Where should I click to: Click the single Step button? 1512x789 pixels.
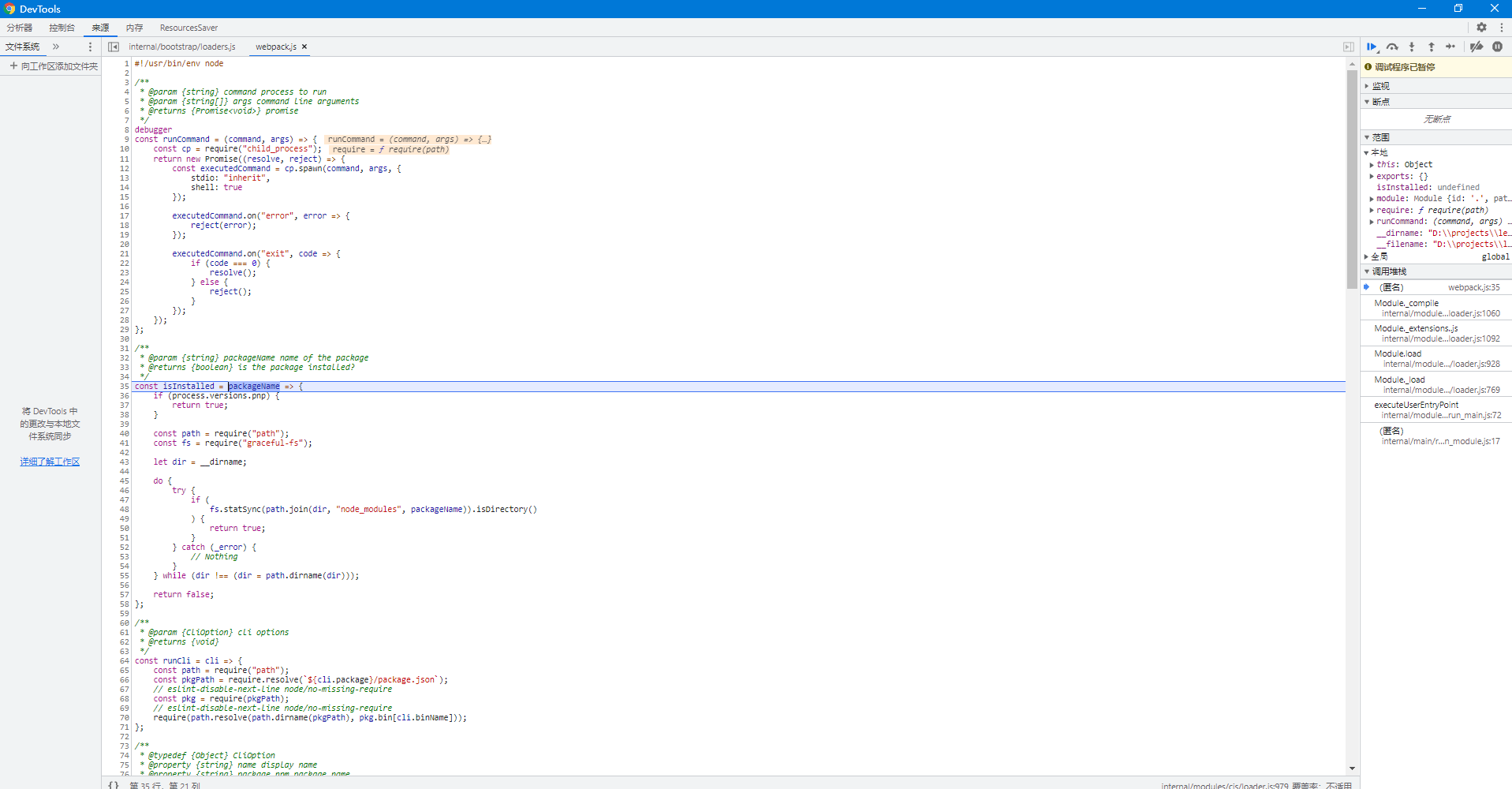pyautogui.click(x=1450, y=47)
